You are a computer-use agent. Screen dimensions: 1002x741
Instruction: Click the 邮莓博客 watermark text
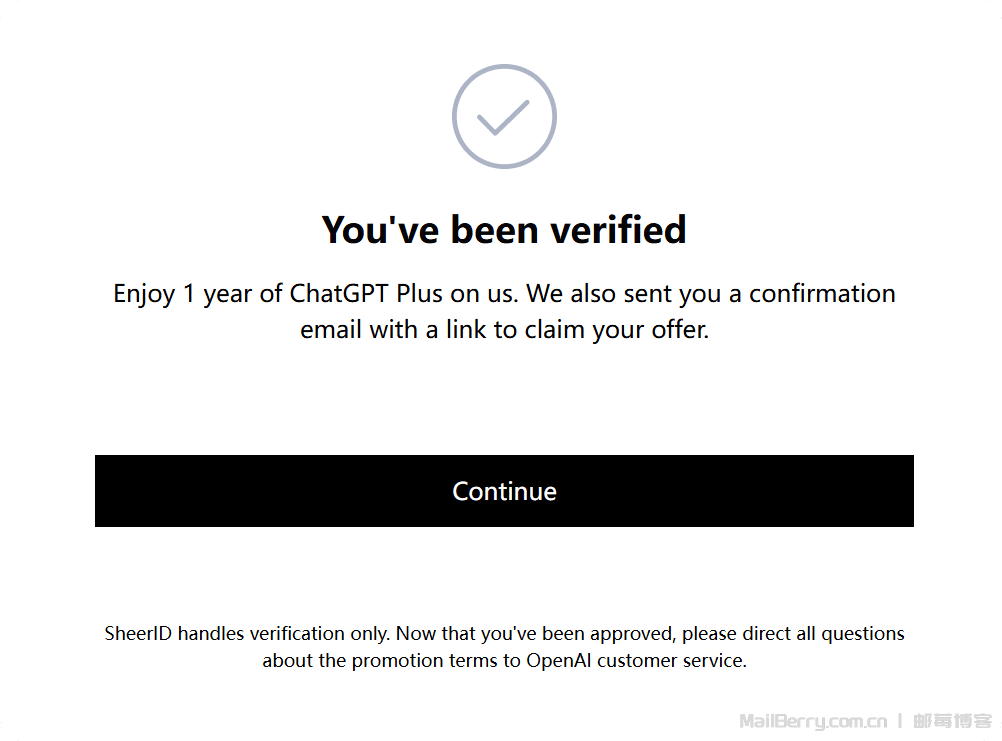tap(953, 721)
